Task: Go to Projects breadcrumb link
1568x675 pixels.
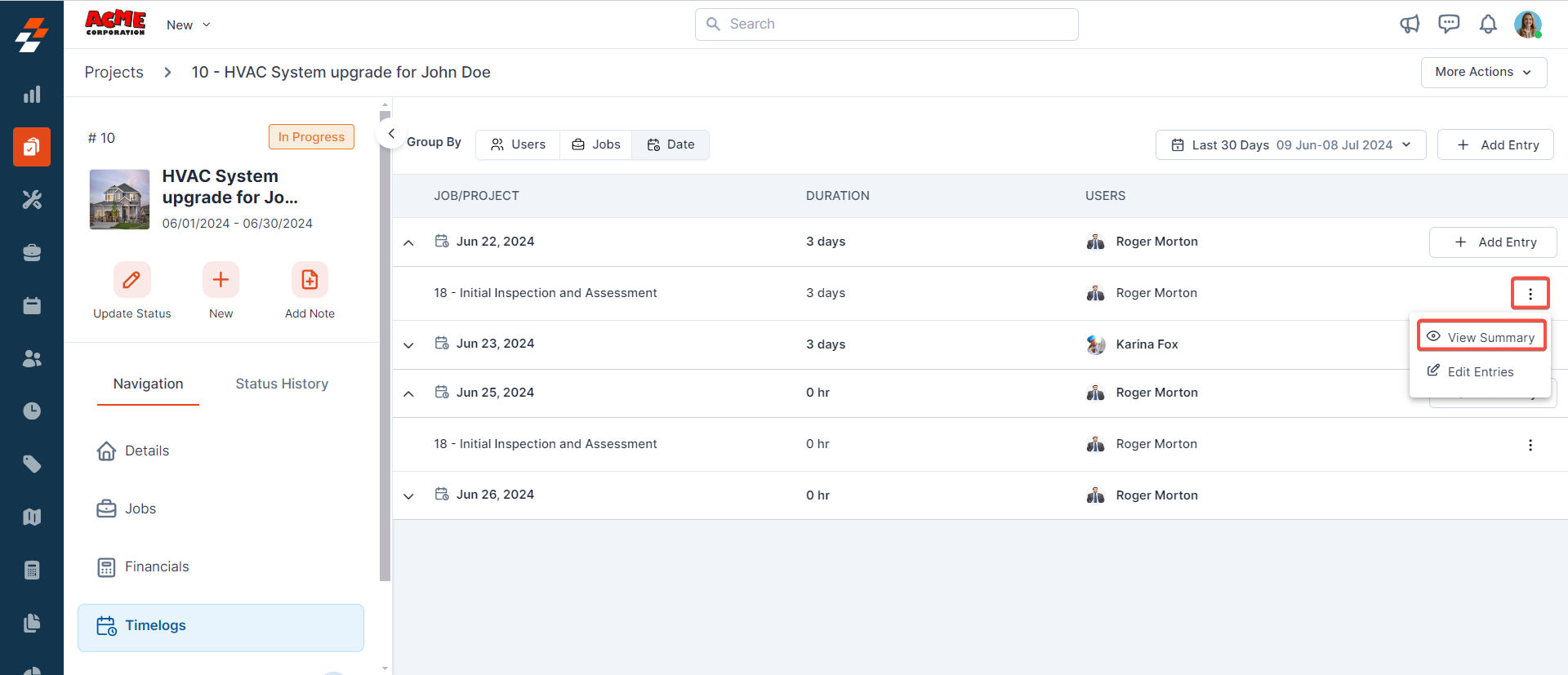Action: coord(114,72)
